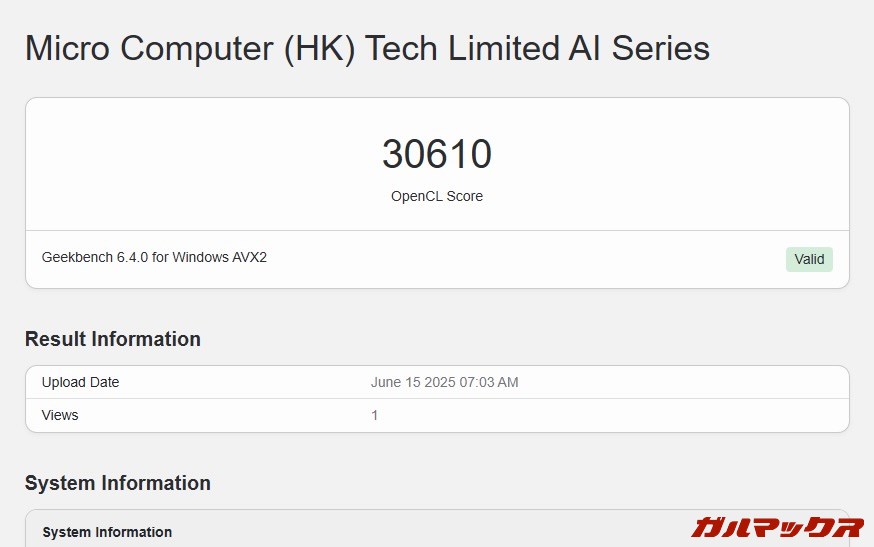874x547 pixels.
Task: Click the System Information table header
Action: [x=107, y=532]
